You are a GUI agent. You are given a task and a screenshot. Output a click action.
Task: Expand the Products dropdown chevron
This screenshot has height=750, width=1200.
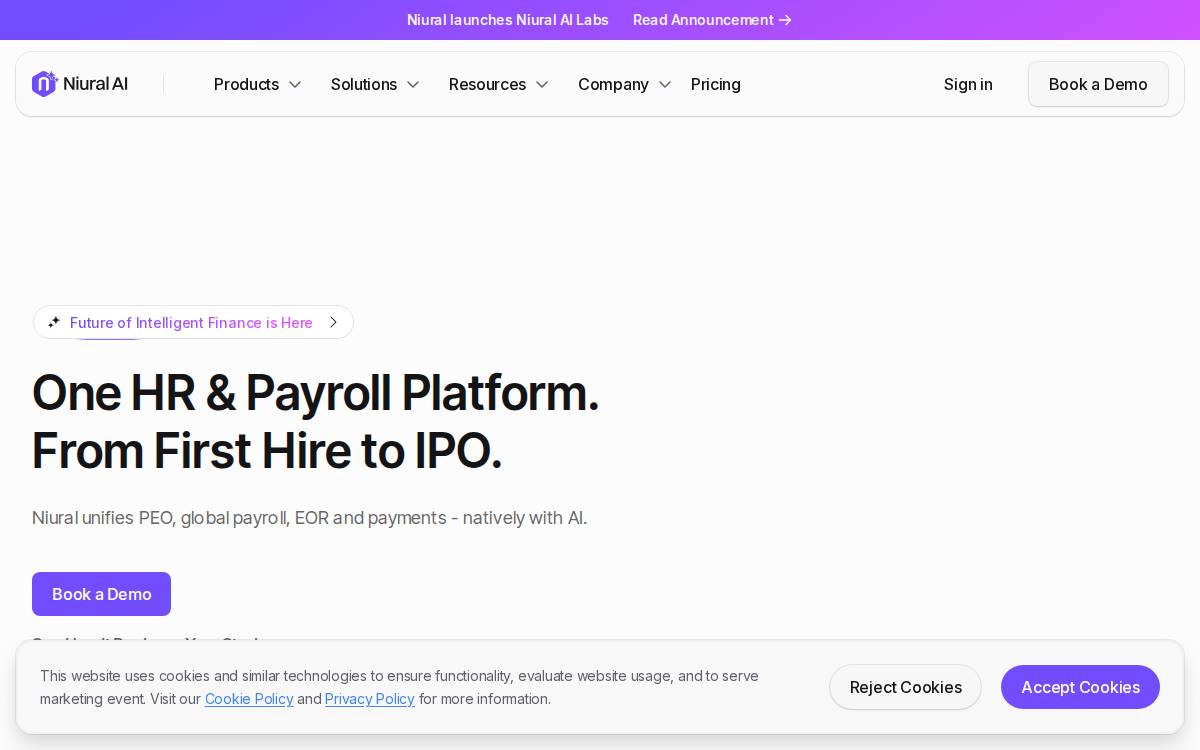[x=295, y=85]
